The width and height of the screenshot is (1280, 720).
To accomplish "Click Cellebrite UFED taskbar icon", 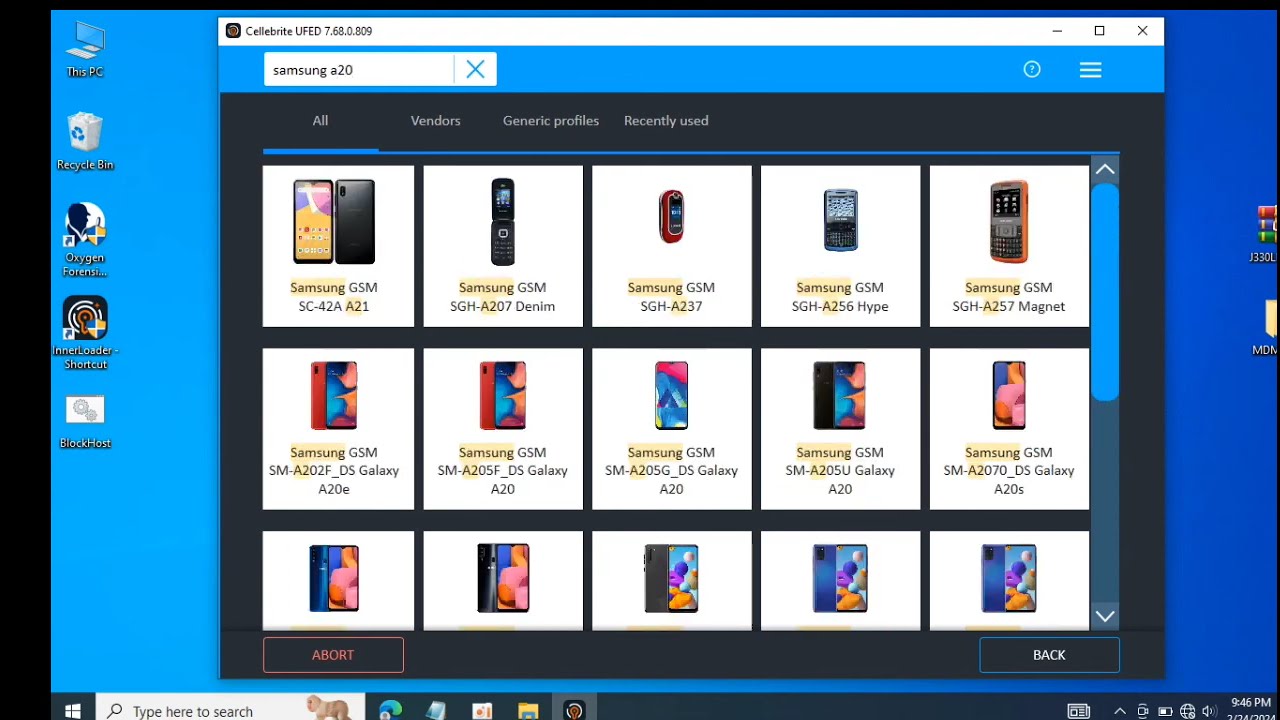I will click(574, 710).
